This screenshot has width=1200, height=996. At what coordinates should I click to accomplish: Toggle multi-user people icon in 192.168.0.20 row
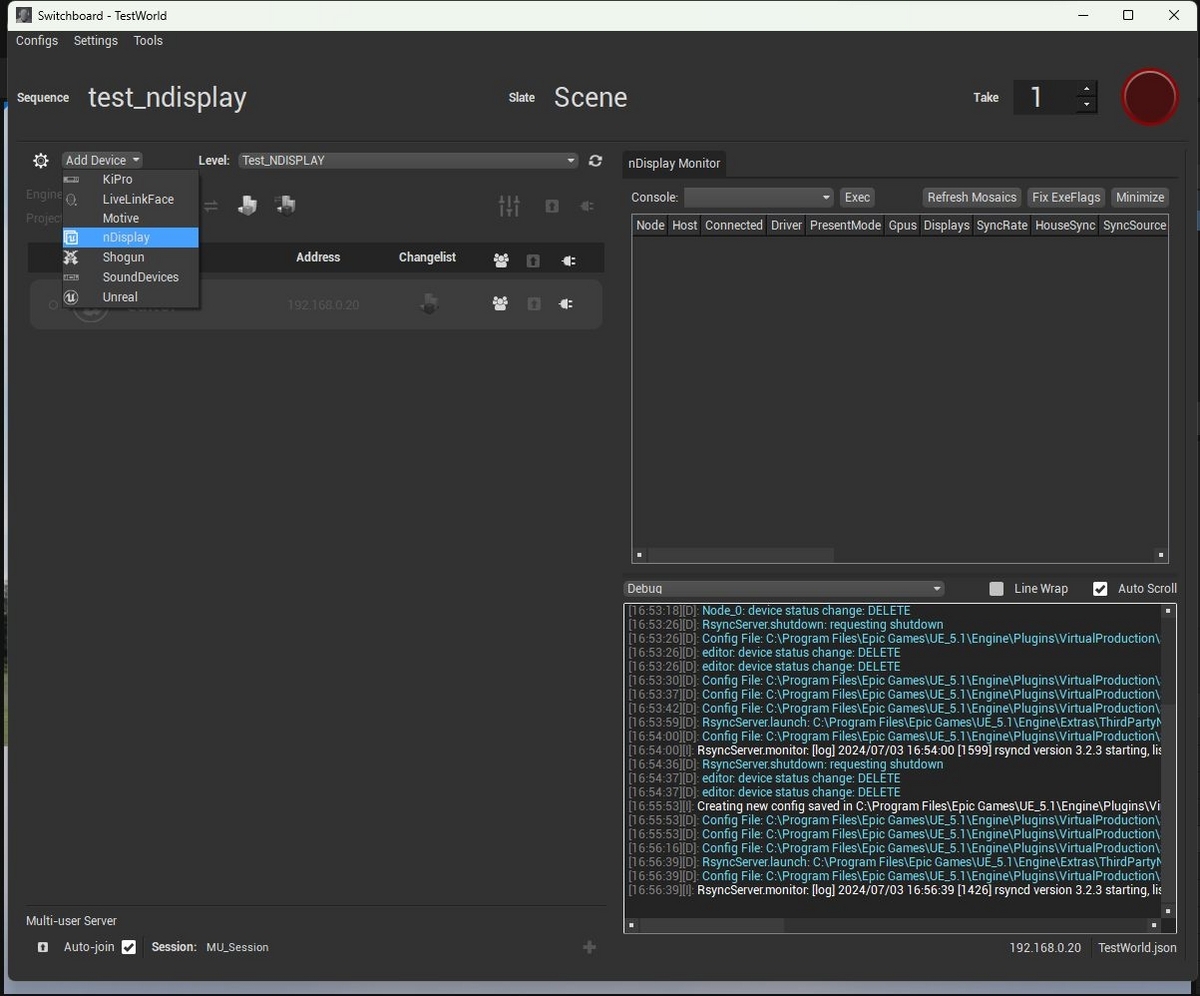500,304
